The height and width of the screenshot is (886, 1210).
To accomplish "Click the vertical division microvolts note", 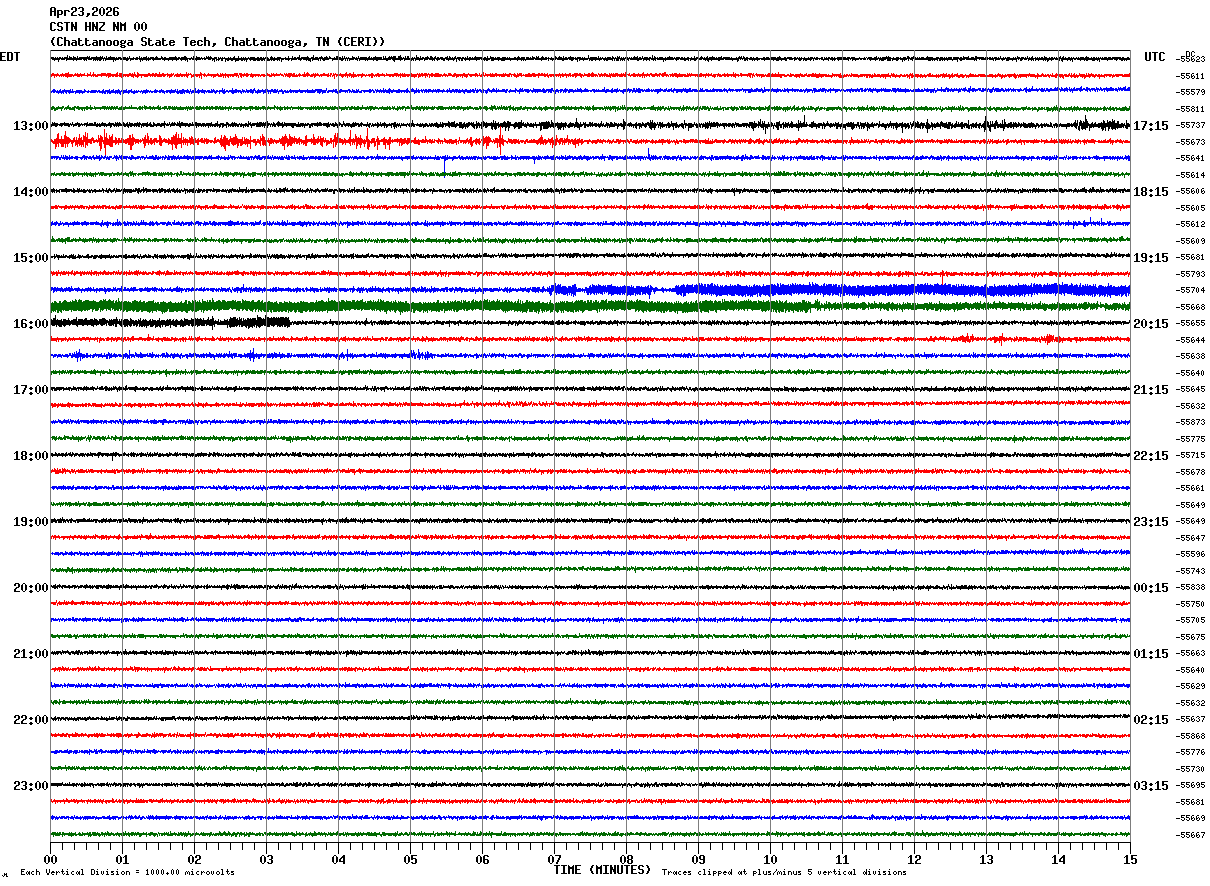I will pyautogui.click(x=127, y=873).
